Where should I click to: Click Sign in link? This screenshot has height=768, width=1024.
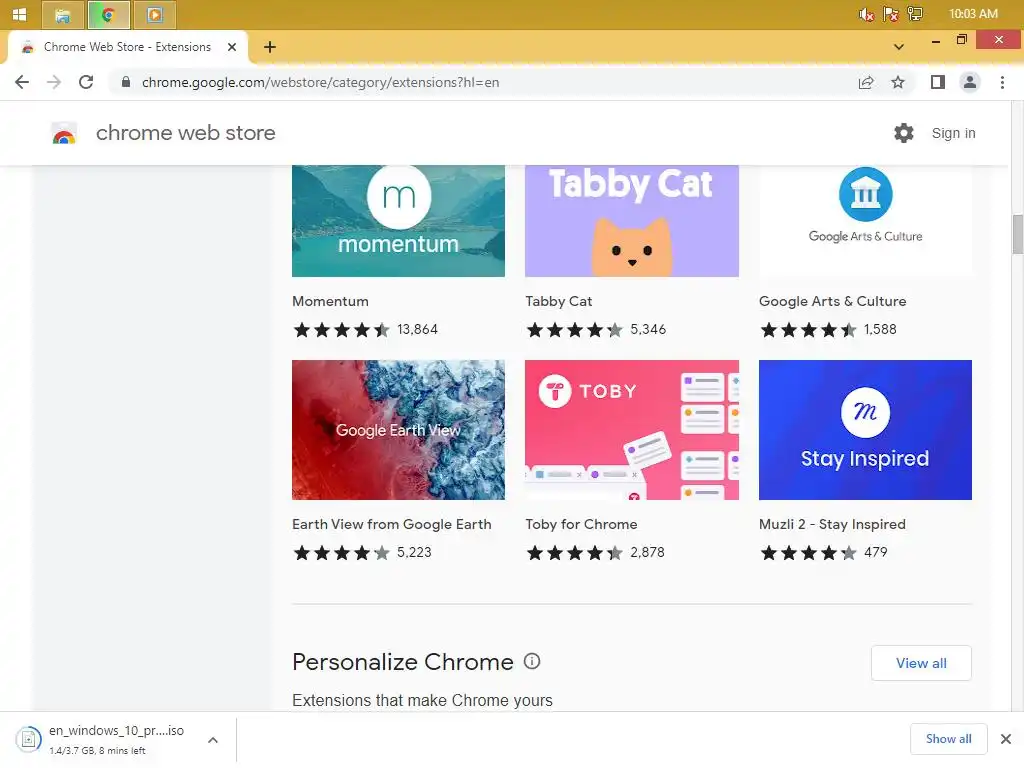click(953, 133)
